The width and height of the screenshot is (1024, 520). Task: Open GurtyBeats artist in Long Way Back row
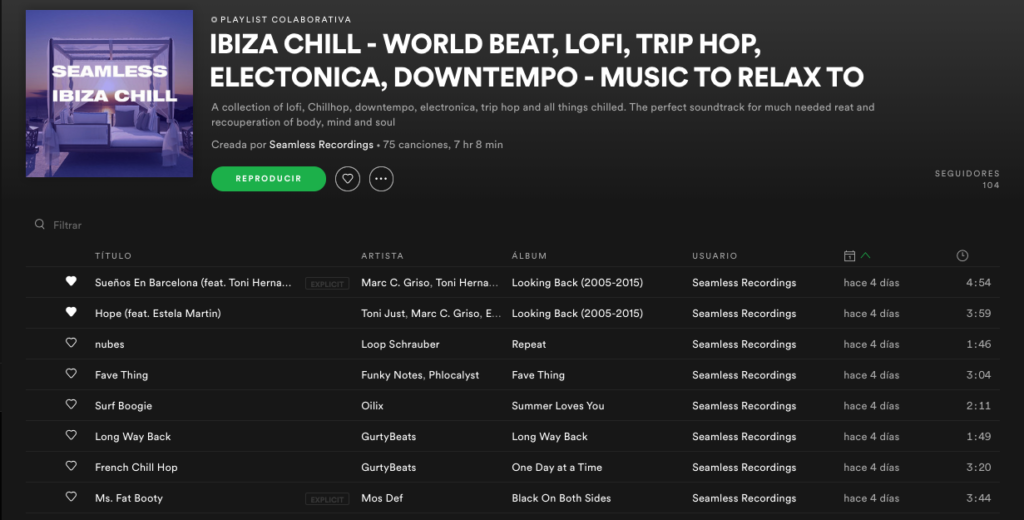click(389, 436)
